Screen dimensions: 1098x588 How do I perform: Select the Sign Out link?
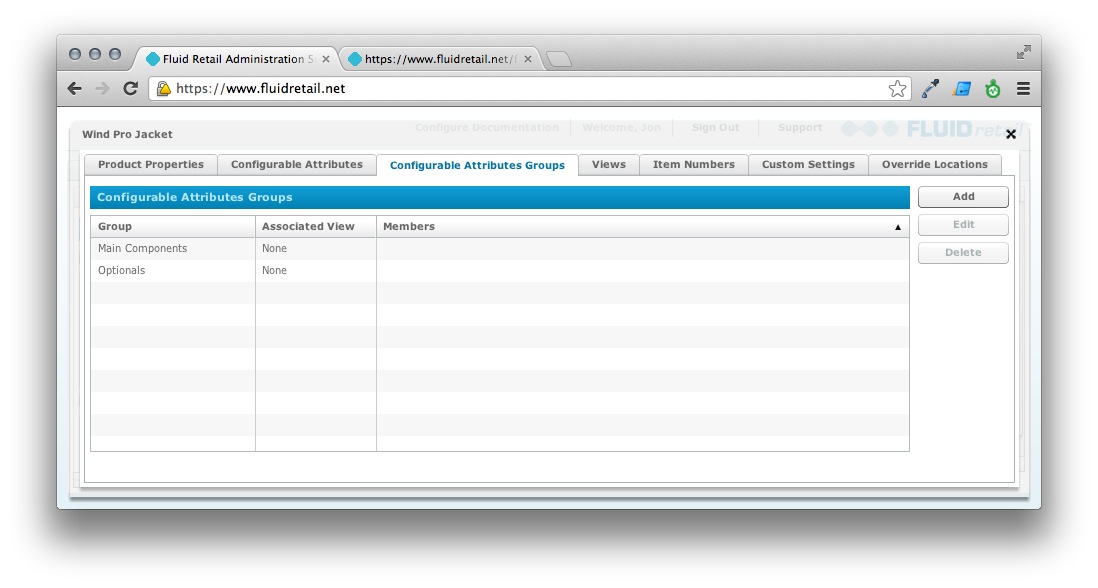click(714, 127)
